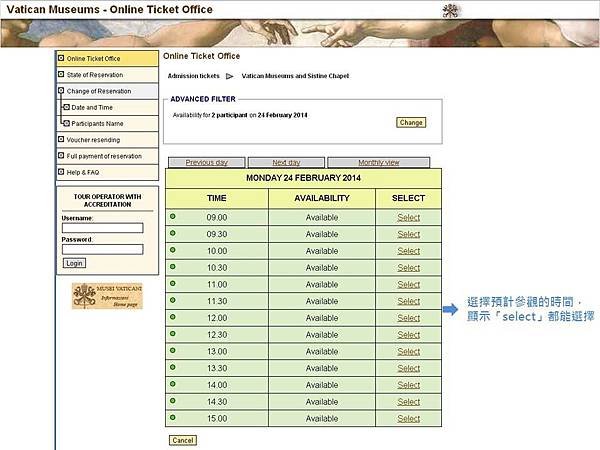Open Musei Vaticani home page banner
The height and width of the screenshot is (450, 600).
point(107,296)
